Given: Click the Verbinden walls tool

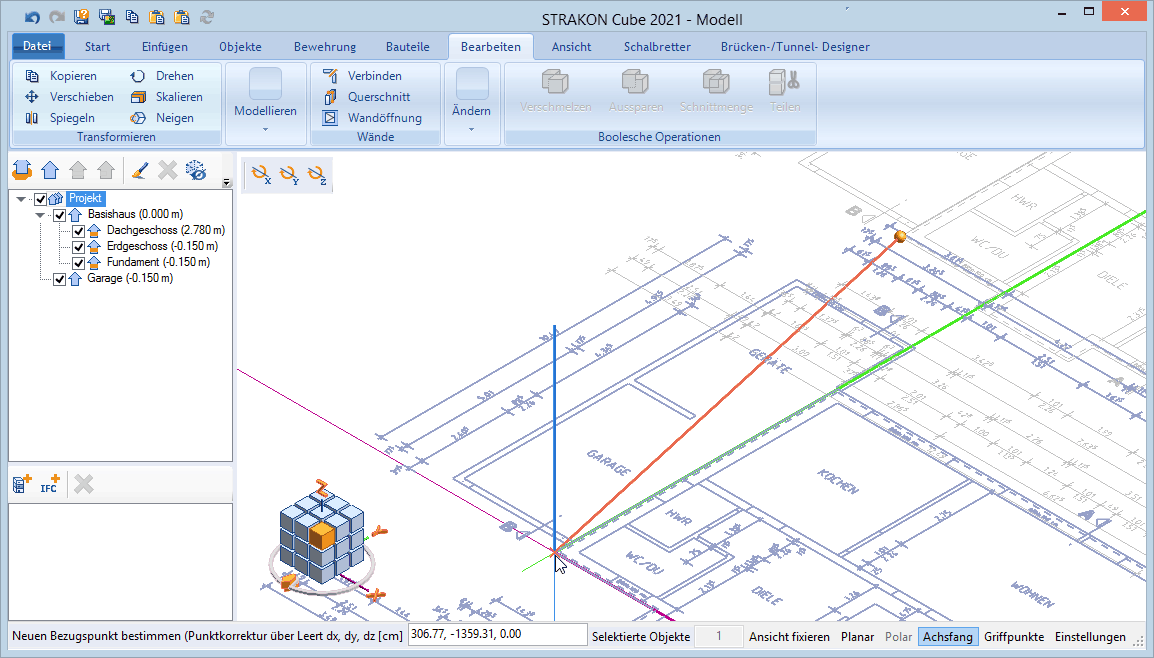Looking at the screenshot, I should 362,76.
